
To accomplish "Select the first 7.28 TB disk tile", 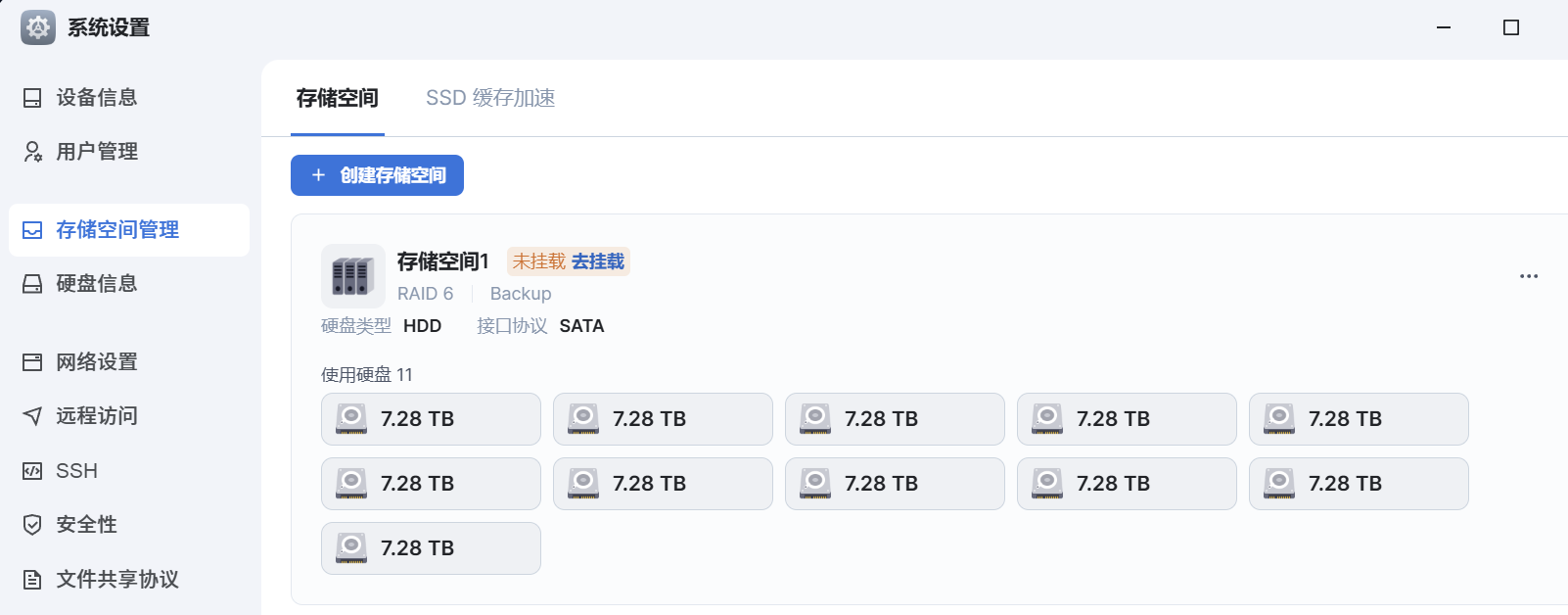I will click(x=431, y=419).
